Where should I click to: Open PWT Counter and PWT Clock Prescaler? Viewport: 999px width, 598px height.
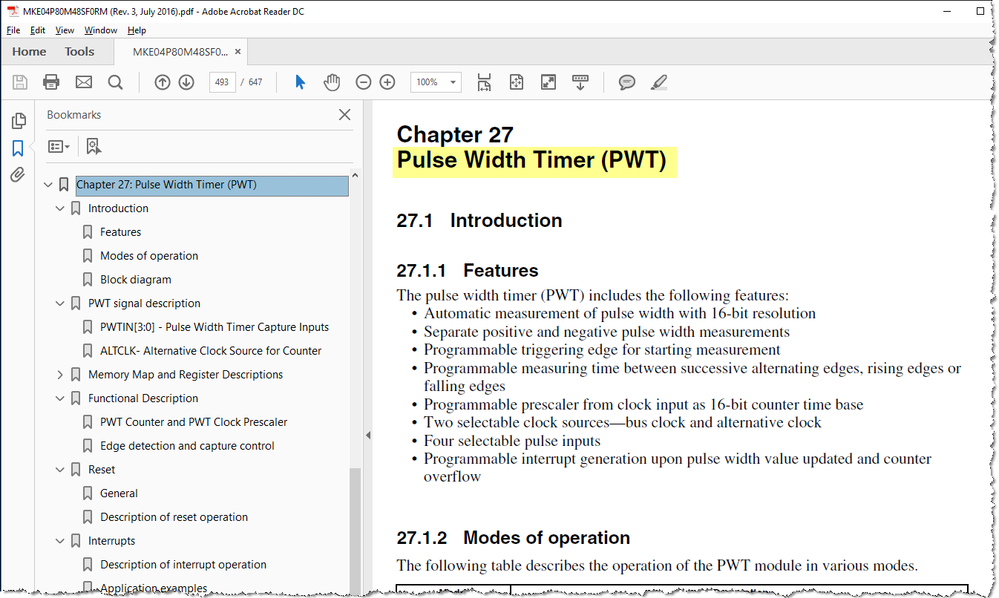click(194, 422)
